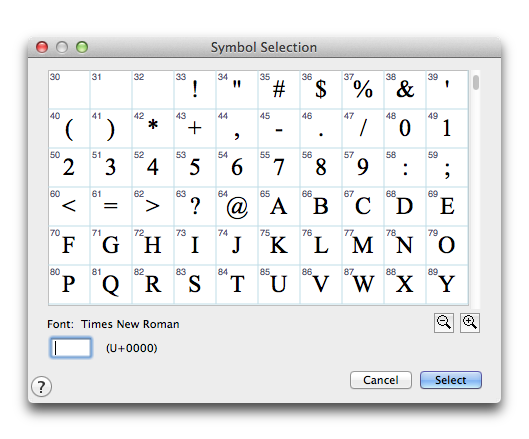Choose the dollar sign symbol
This screenshot has width=529, height=439.
pyautogui.click(x=321, y=89)
